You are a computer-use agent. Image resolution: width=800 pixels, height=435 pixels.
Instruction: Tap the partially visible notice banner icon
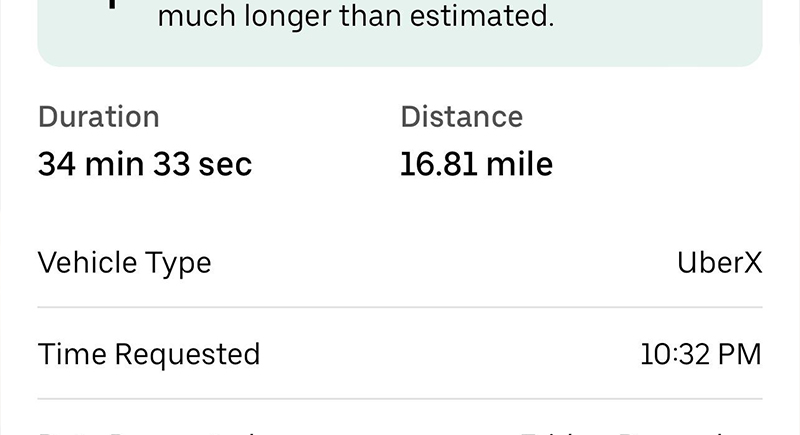[114, 4]
